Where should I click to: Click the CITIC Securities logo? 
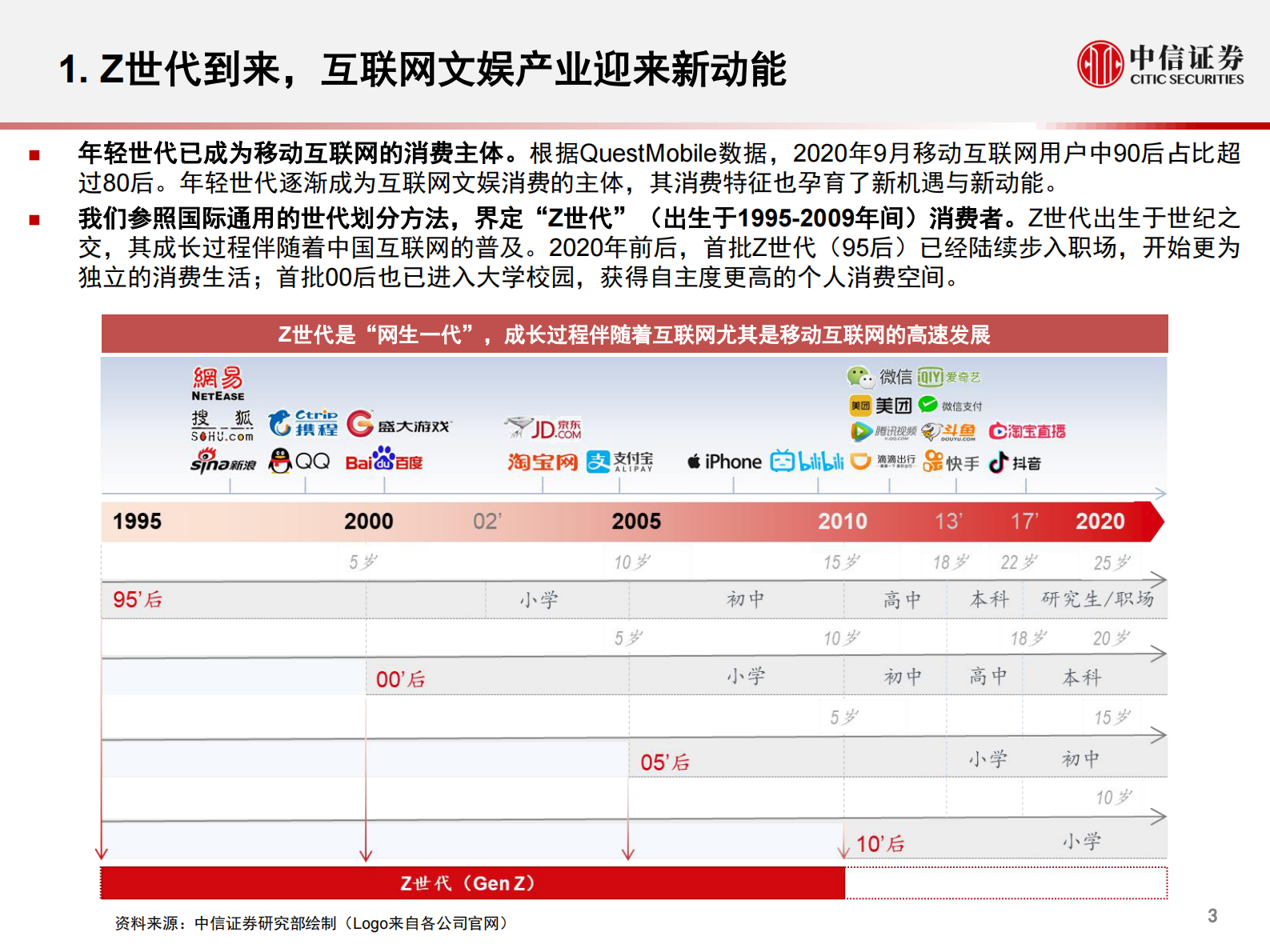click(x=1160, y=64)
